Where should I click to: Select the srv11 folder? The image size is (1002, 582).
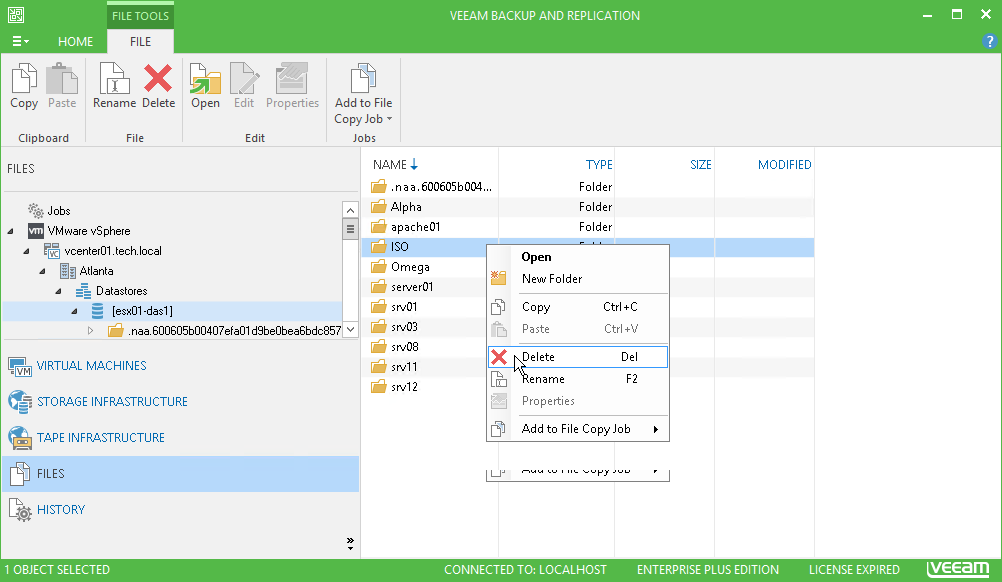404,367
